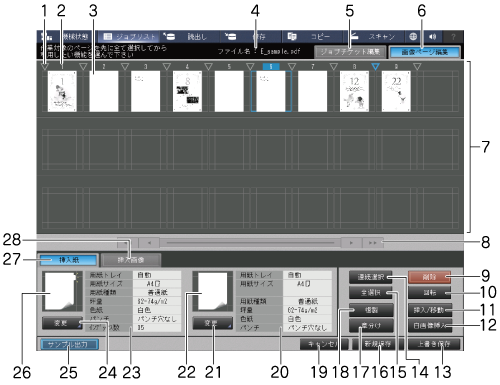Click the 挿入/移動 button
The image size is (500, 385).
[430, 310]
